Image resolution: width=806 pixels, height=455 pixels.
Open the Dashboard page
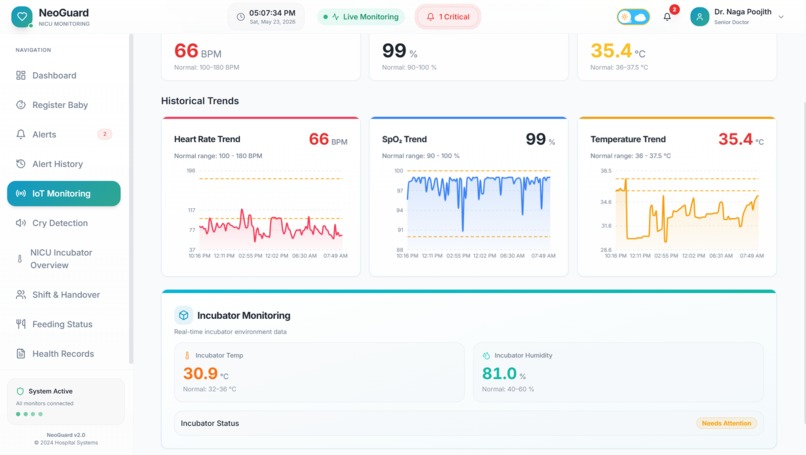(x=64, y=76)
